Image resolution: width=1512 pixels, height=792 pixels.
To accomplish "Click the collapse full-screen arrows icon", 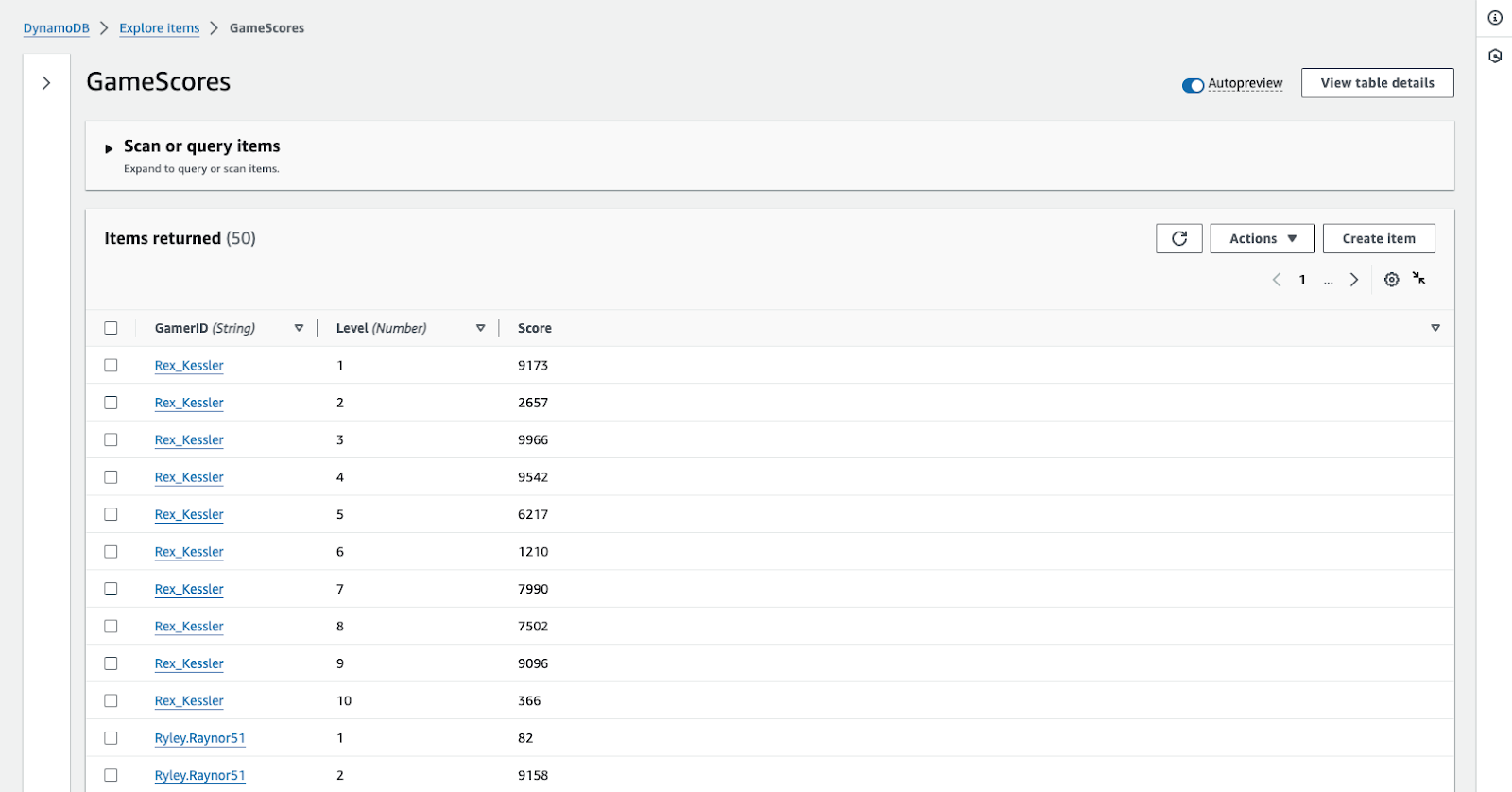I will [1418, 278].
